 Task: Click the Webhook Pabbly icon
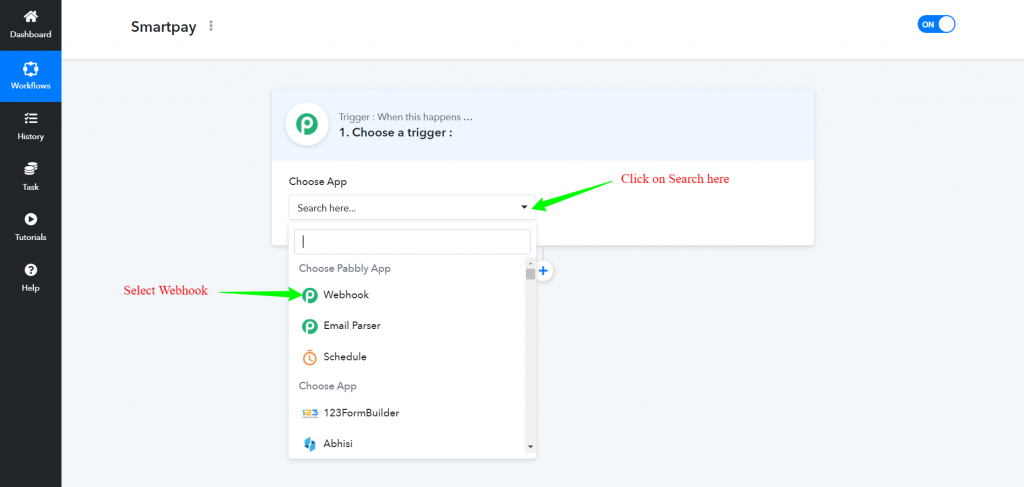pyautogui.click(x=310, y=296)
